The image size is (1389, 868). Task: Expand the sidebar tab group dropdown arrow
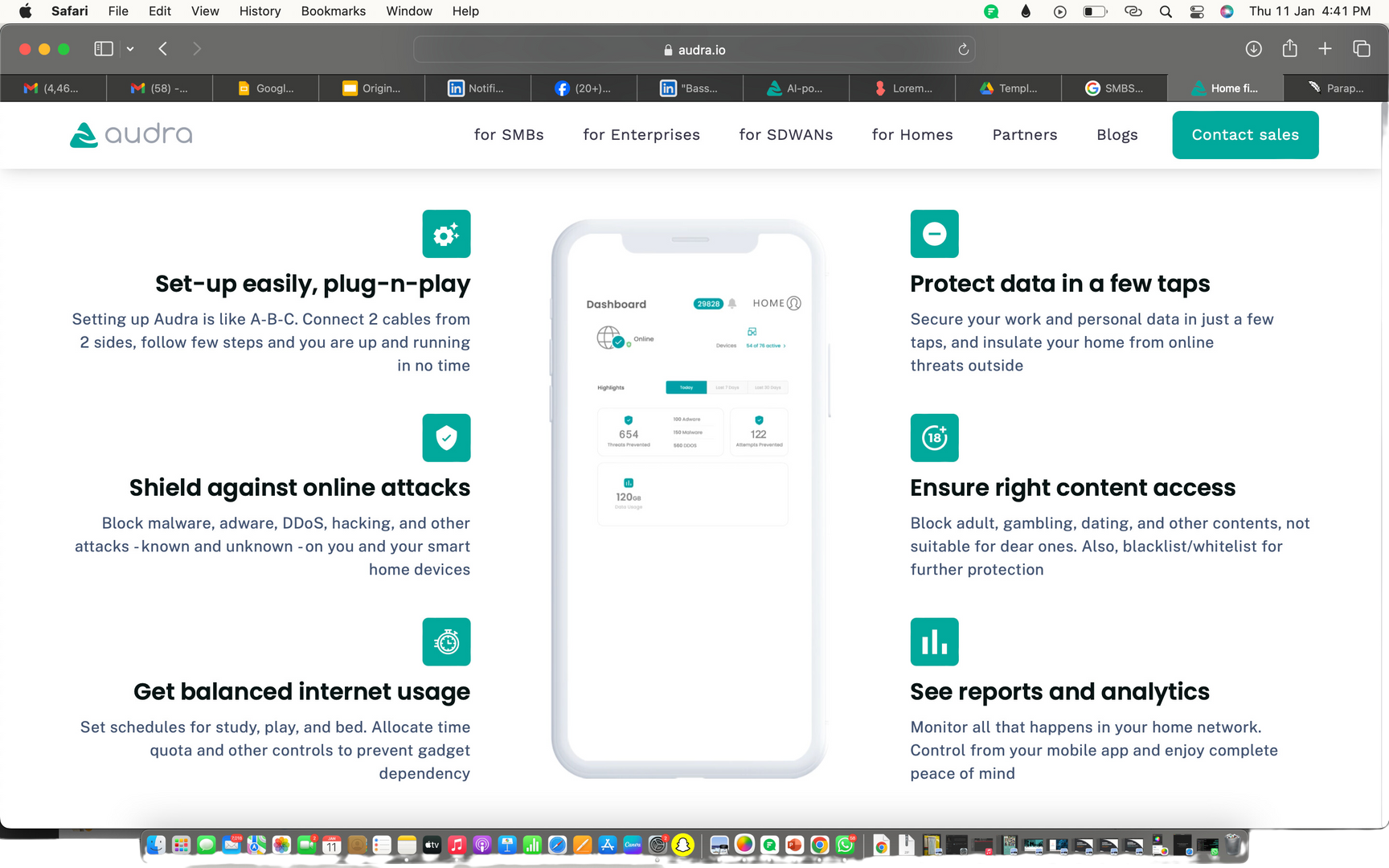coord(130,49)
